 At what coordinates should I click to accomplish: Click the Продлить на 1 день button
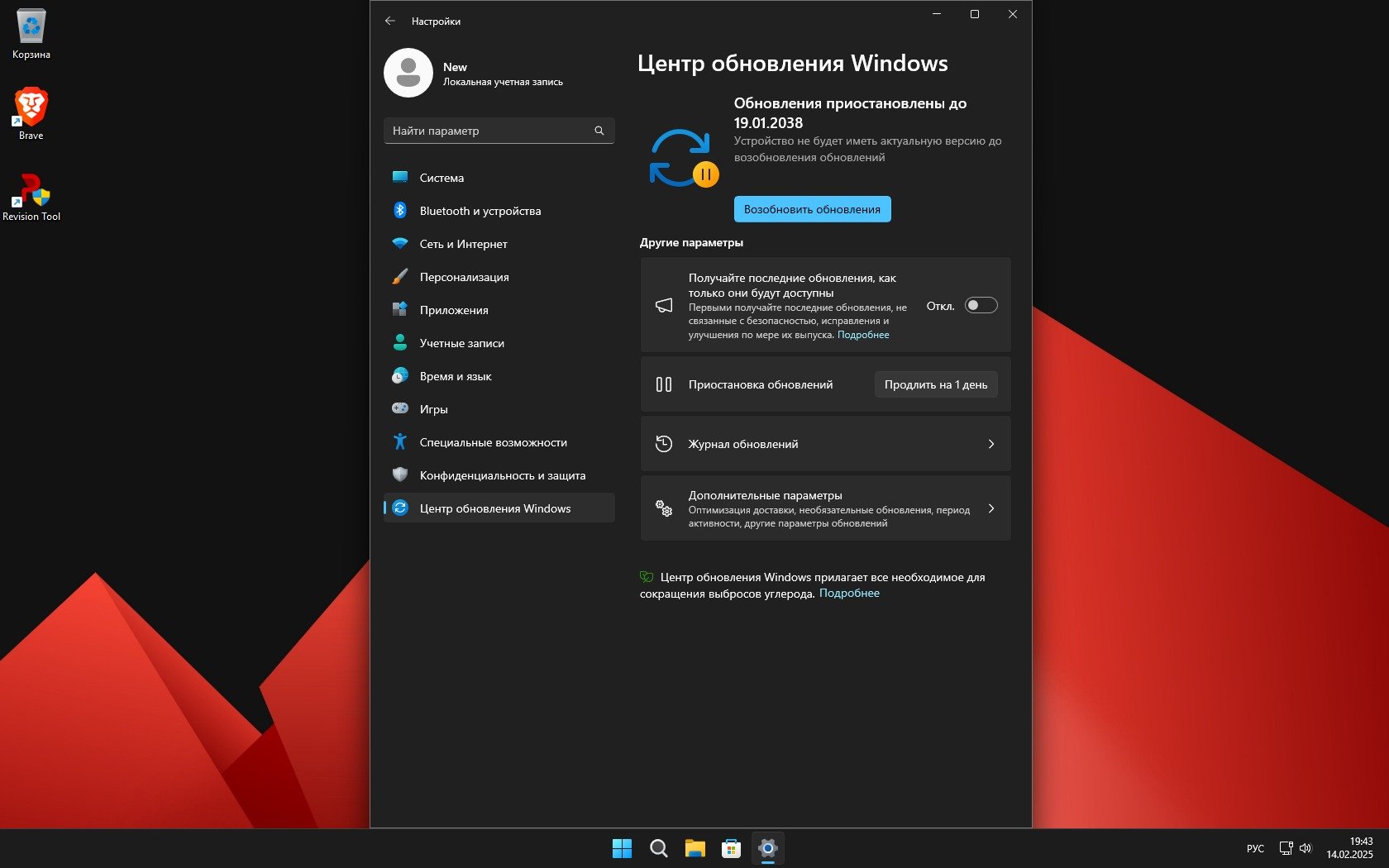936,384
